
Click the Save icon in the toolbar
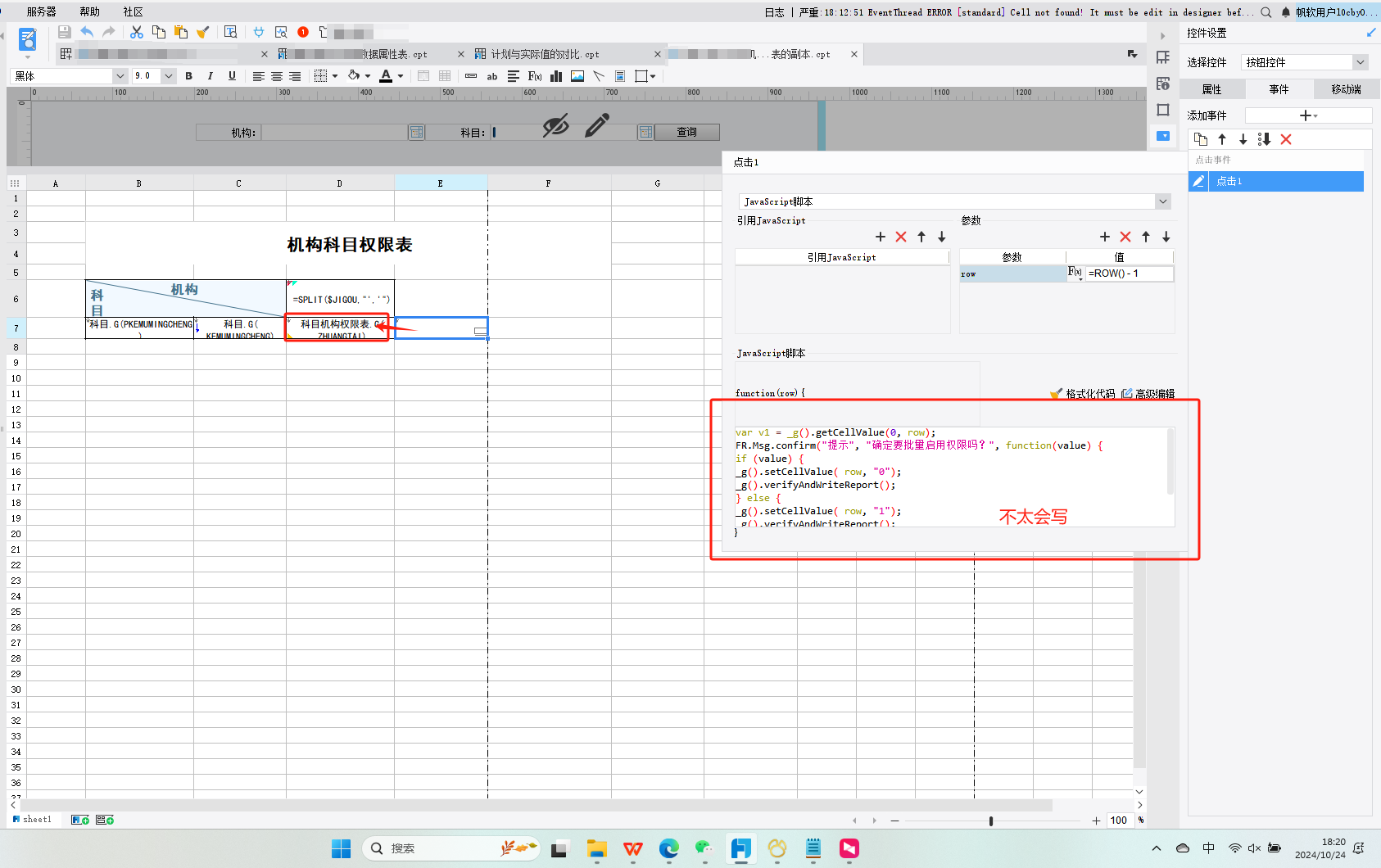[x=64, y=32]
